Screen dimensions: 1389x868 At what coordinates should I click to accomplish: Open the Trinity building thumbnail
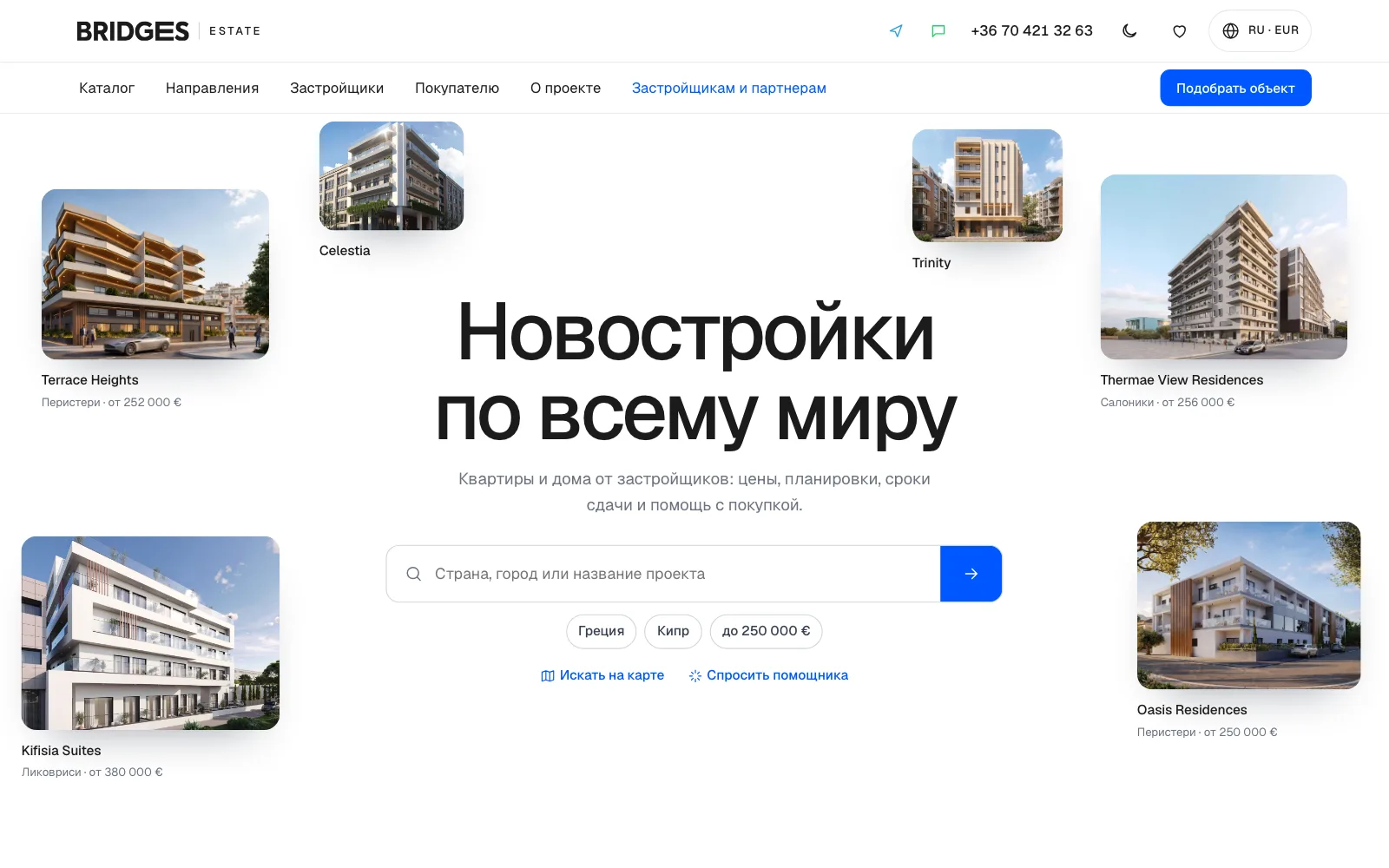[987, 186]
